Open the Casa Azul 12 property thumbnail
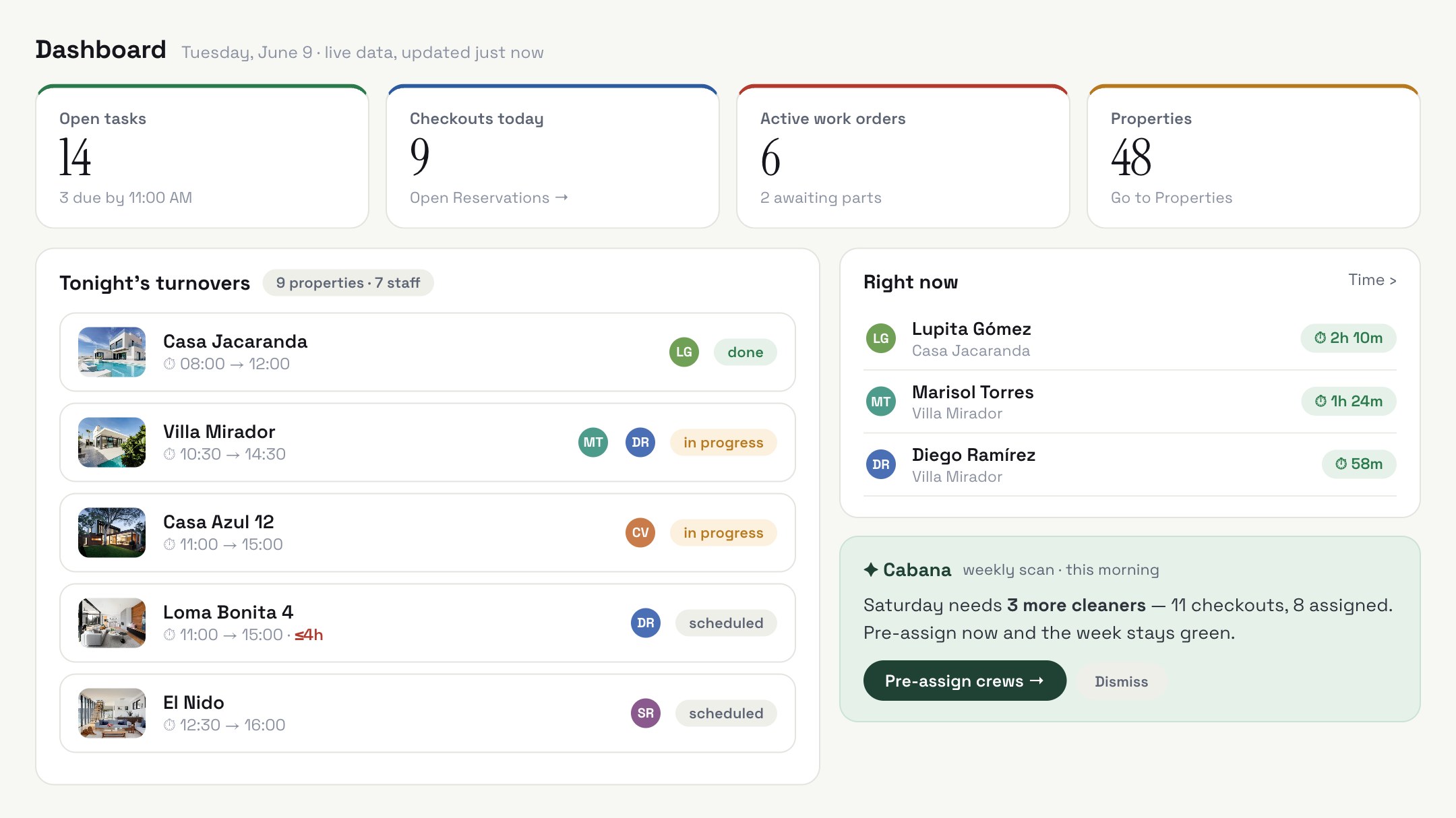The image size is (1456, 818). (x=112, y=532)
